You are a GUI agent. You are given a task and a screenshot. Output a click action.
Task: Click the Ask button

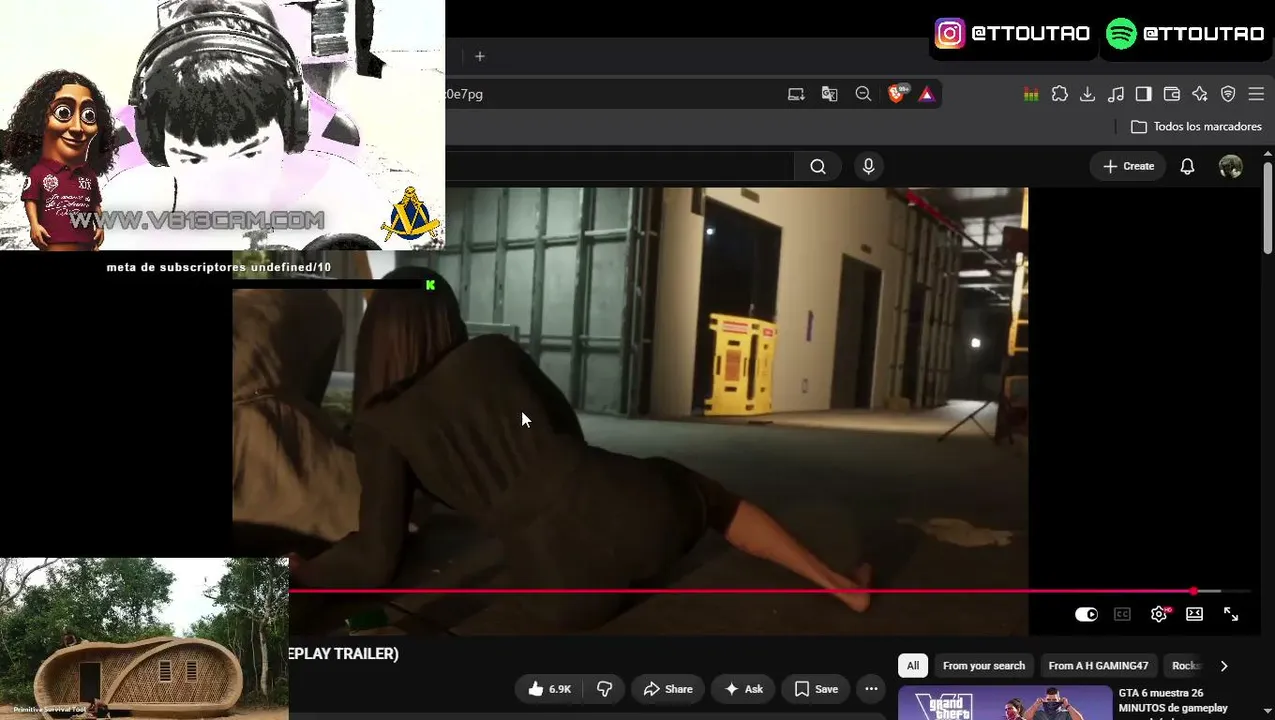(x=743, y=689)
